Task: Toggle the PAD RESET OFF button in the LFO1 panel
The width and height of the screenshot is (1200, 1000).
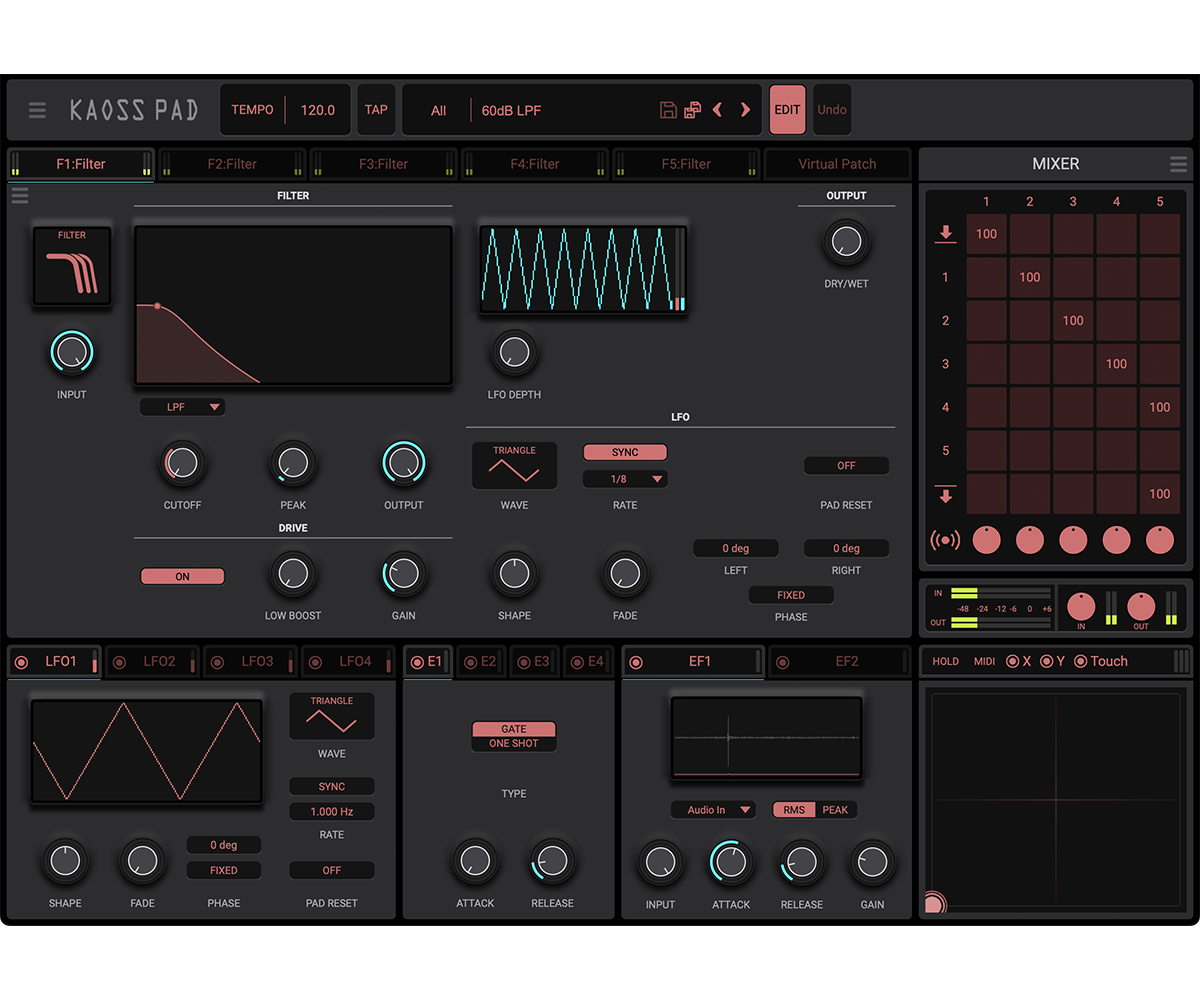Action: tap(332, 871)
